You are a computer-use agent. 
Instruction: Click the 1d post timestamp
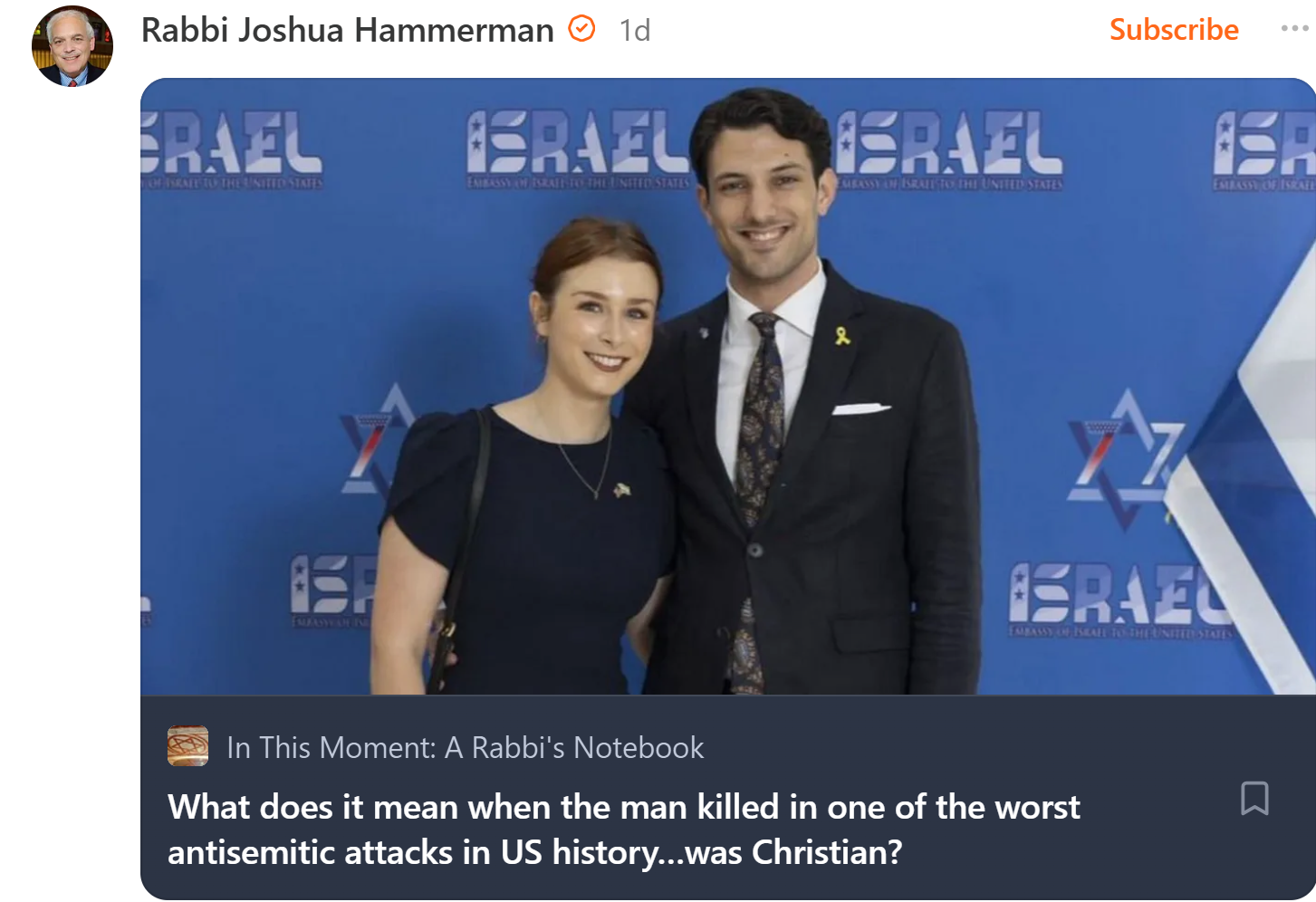[x=635, y=31]
